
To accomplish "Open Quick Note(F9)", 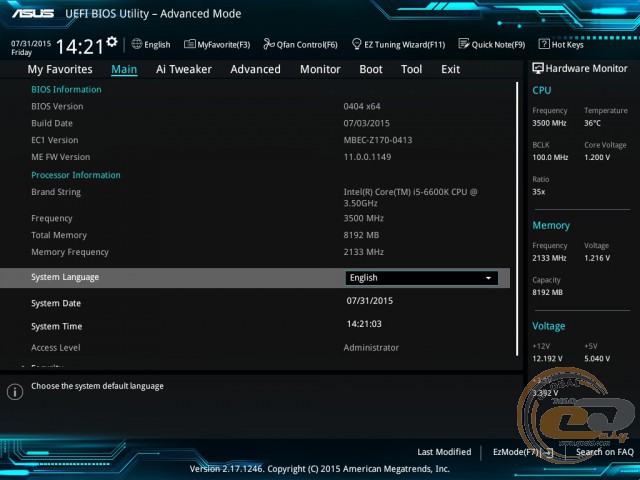I will (x=492, y=44).
